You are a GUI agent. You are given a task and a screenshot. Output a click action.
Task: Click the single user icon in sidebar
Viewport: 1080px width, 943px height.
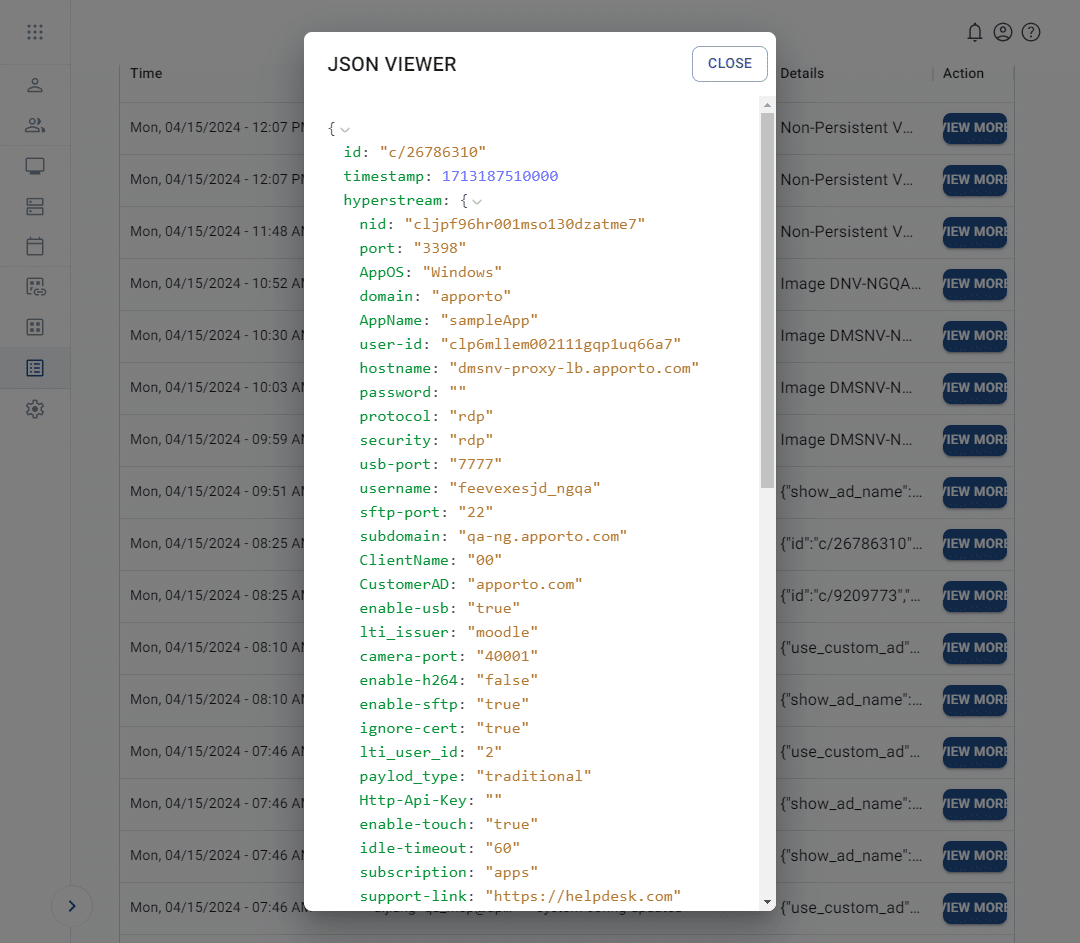[35, 85]
